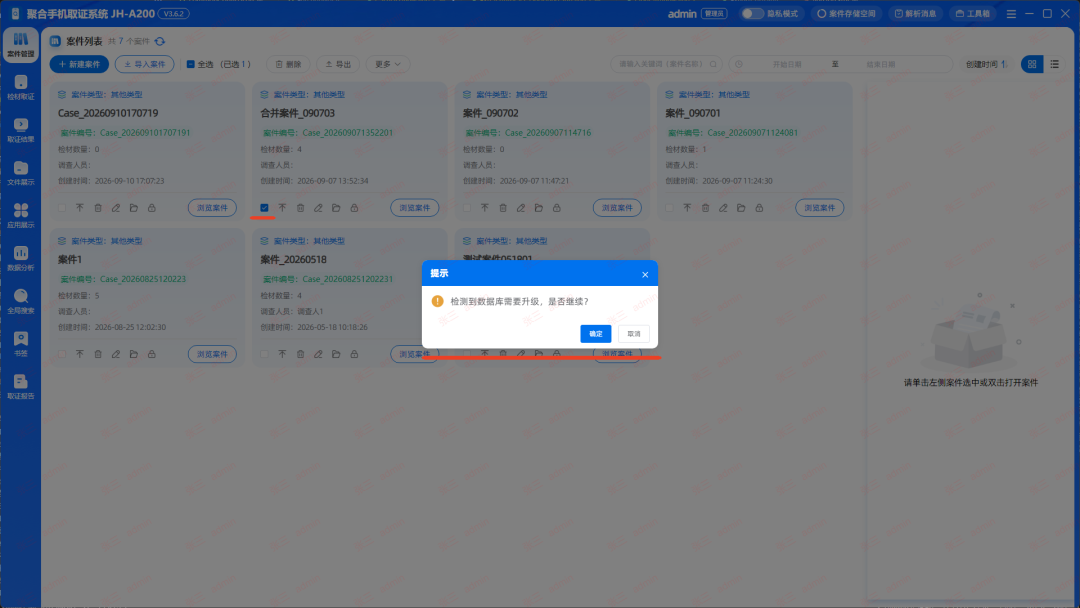Refresh the case list with the reload icon
Screen dimensions: 1080x608
point(160,41)
